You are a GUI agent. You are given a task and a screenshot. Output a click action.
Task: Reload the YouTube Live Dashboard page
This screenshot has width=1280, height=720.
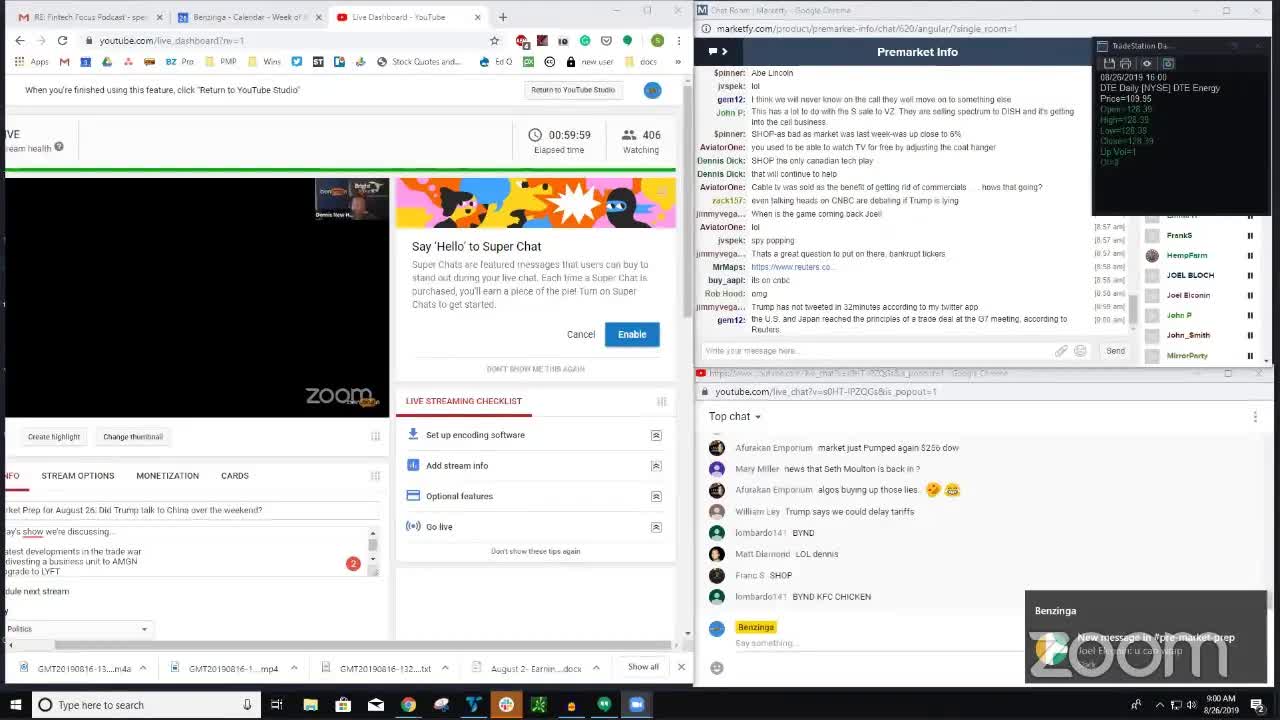pos(62,40)
